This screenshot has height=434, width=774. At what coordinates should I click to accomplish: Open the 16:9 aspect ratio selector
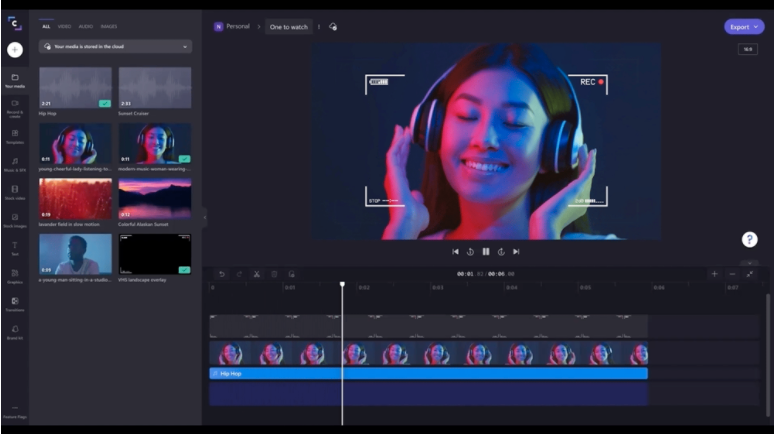click(747, 49)
